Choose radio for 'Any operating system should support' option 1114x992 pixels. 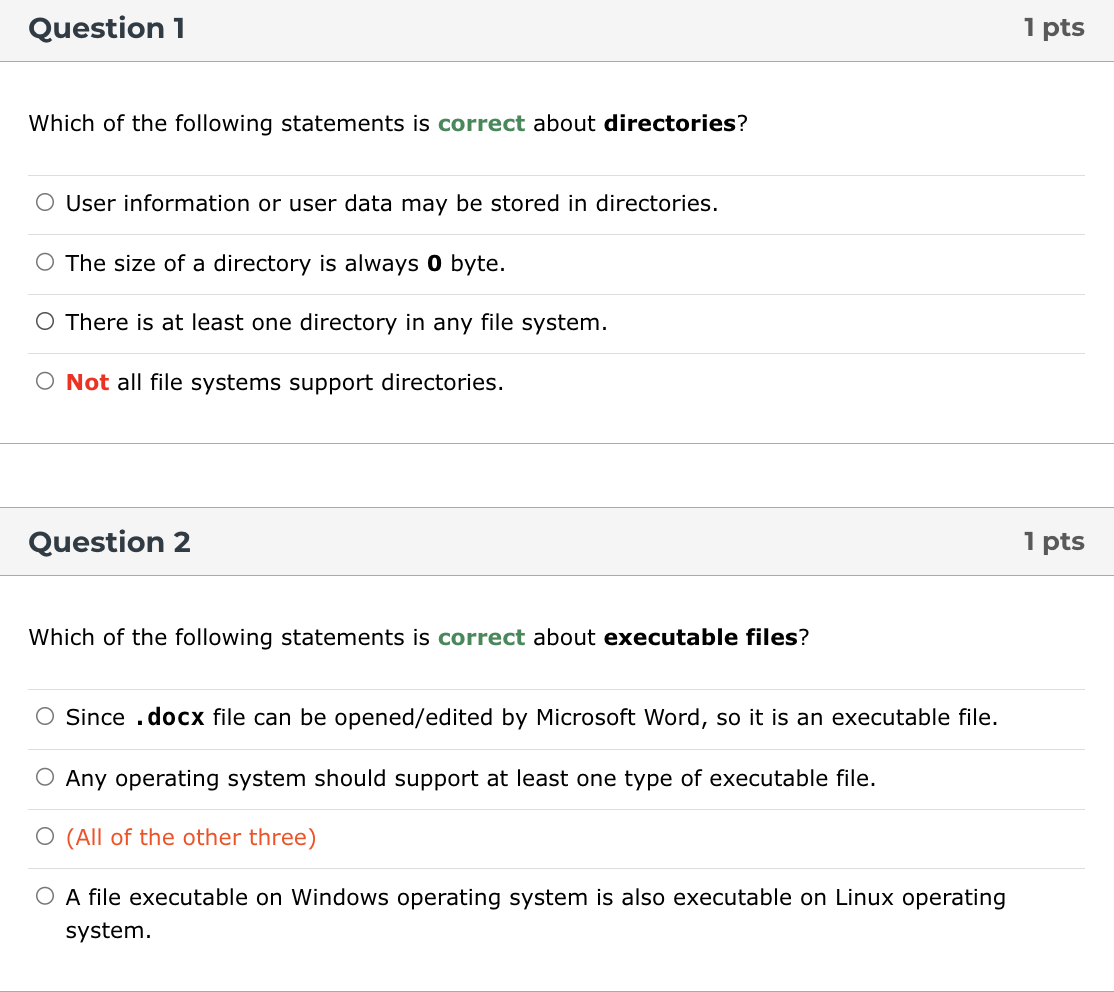(x=45, y=778)
